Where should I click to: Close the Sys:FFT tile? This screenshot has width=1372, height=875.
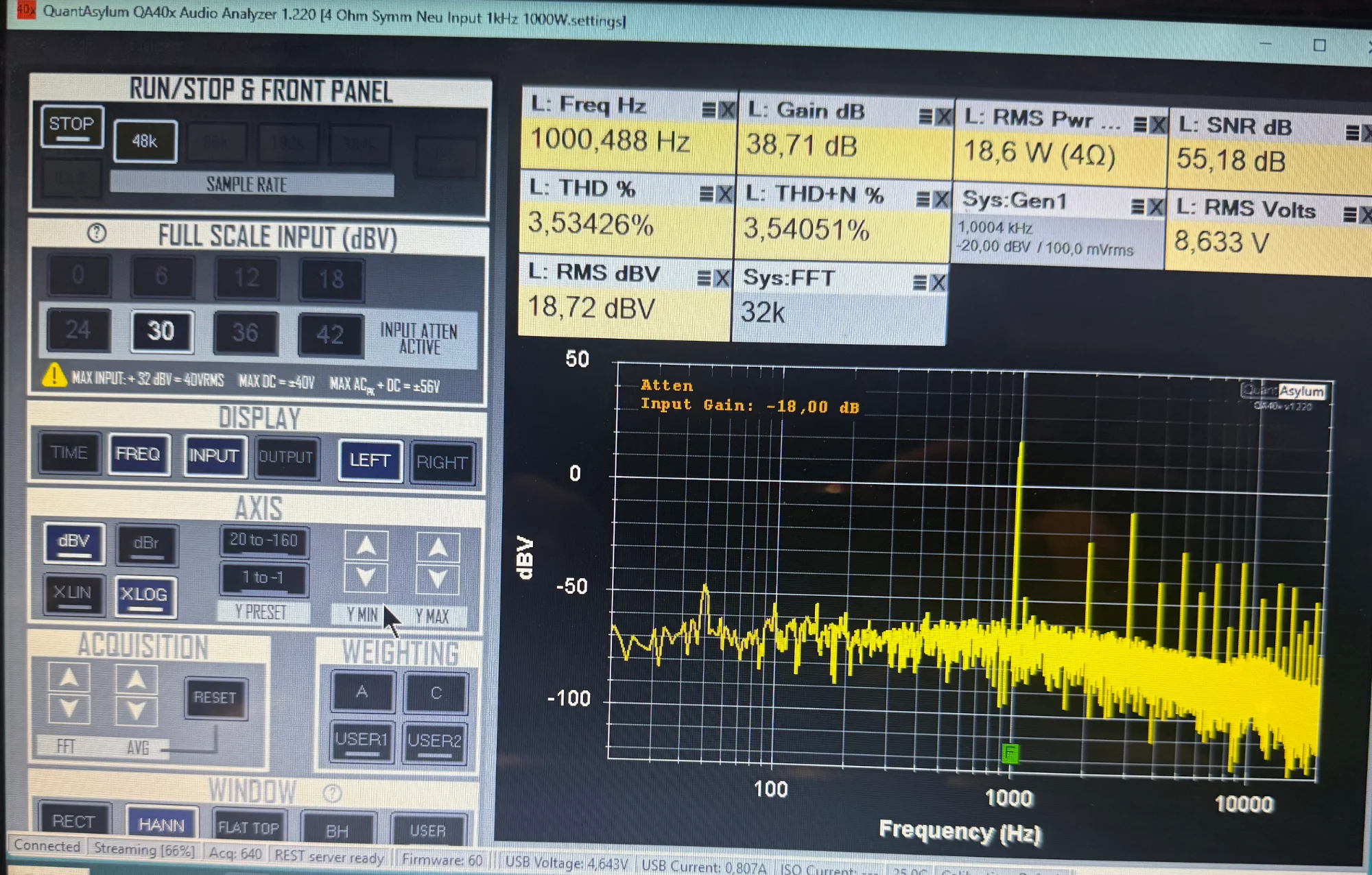(938, 283)
